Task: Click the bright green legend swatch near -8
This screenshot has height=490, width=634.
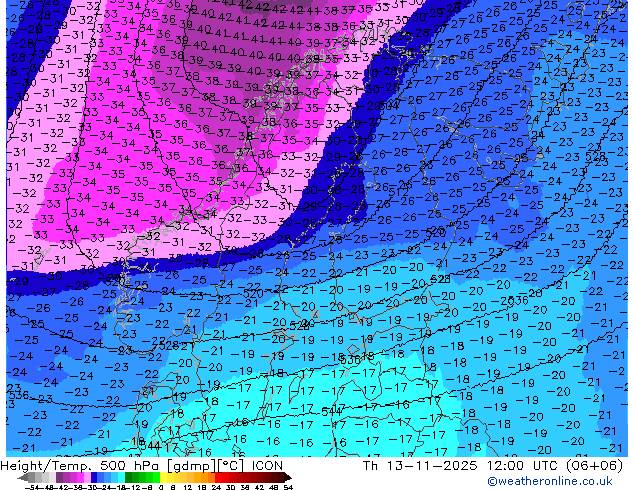Action: (x=156, y=478)
